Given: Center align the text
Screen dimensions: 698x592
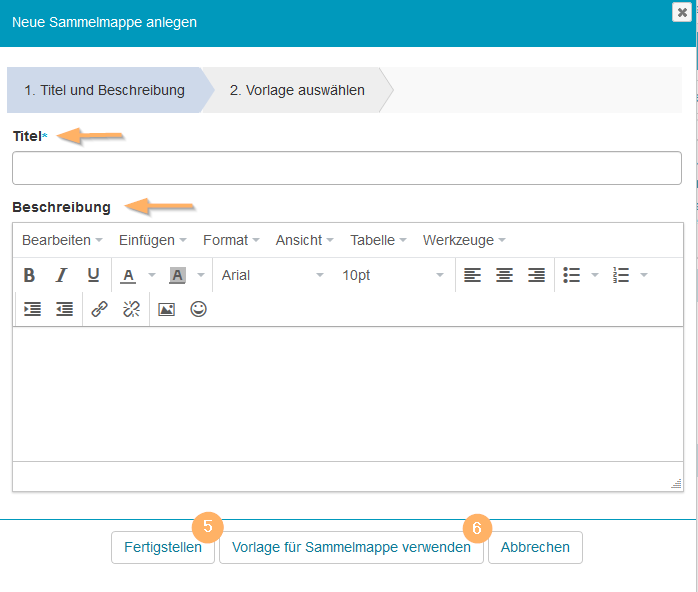Looking at the screenshot, I should (x=505, y=275).
